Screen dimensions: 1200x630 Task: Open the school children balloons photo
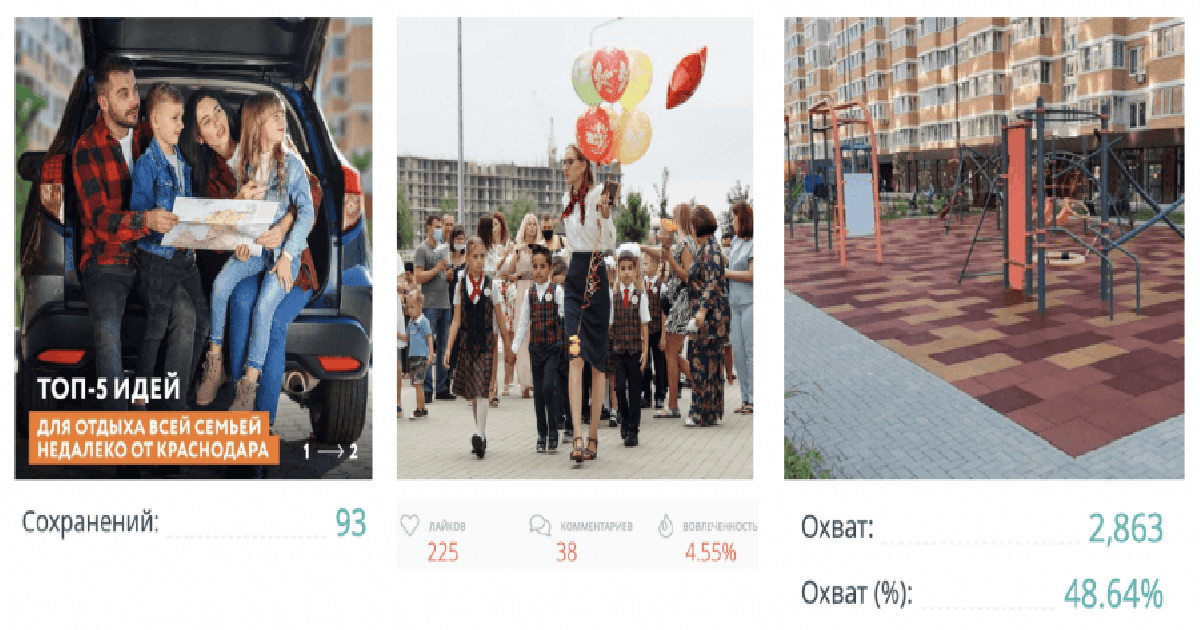point(575,248)
